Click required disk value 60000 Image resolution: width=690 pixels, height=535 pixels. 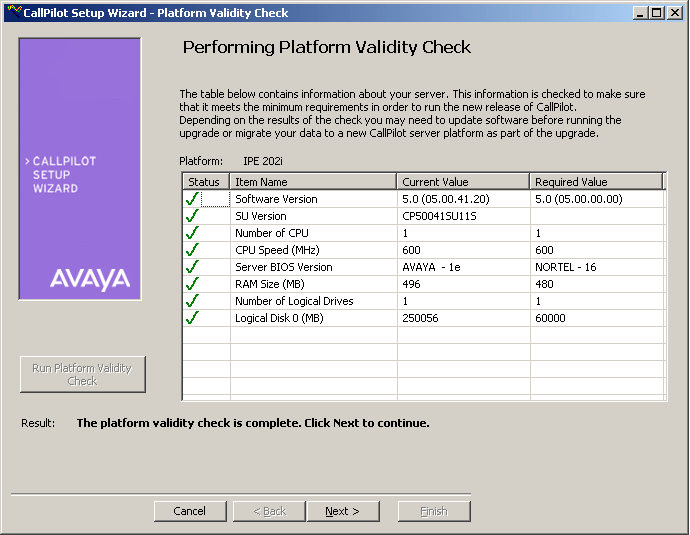550,318
